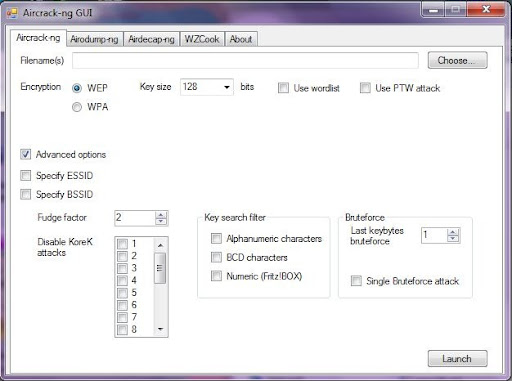Check BCD characters filter
Viewport: 512px width, 381px height.
click(x=216, y=257)
